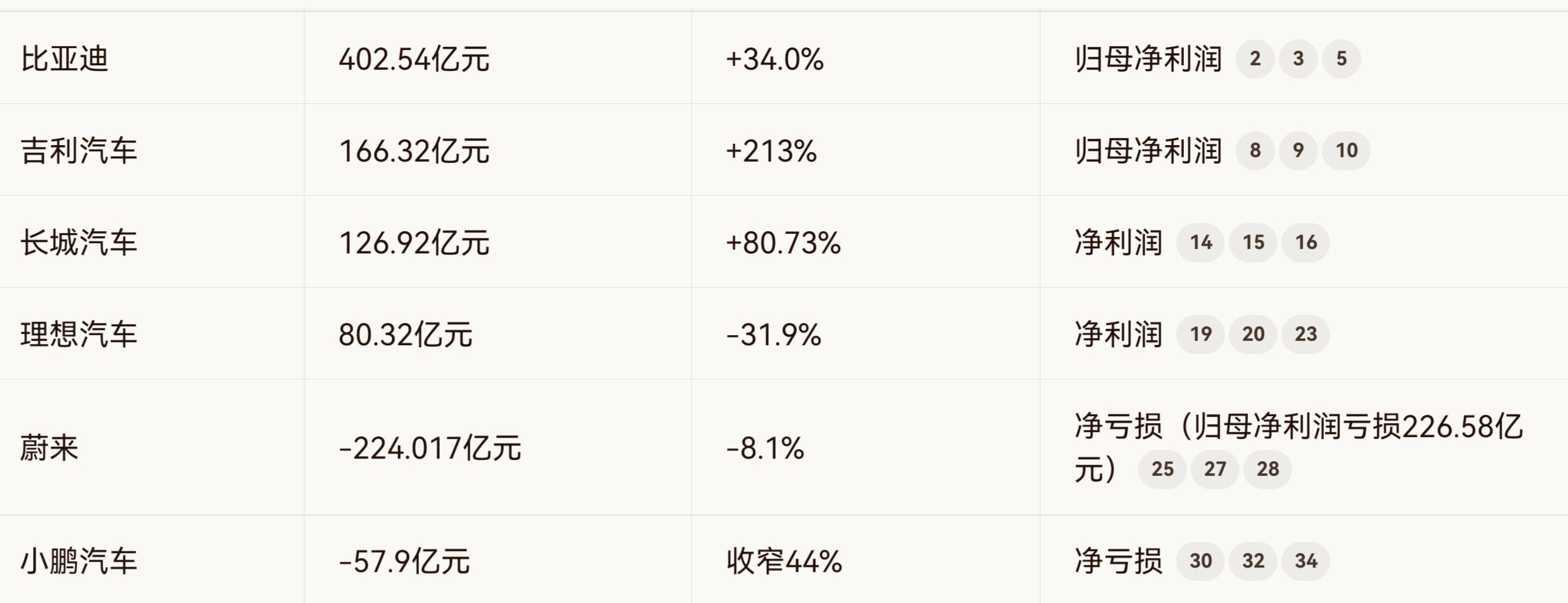The width and height of the screenshot is (1568, 603).
Task: Open citation 25 in the 蔚来 row
Action: point(1162,469)
